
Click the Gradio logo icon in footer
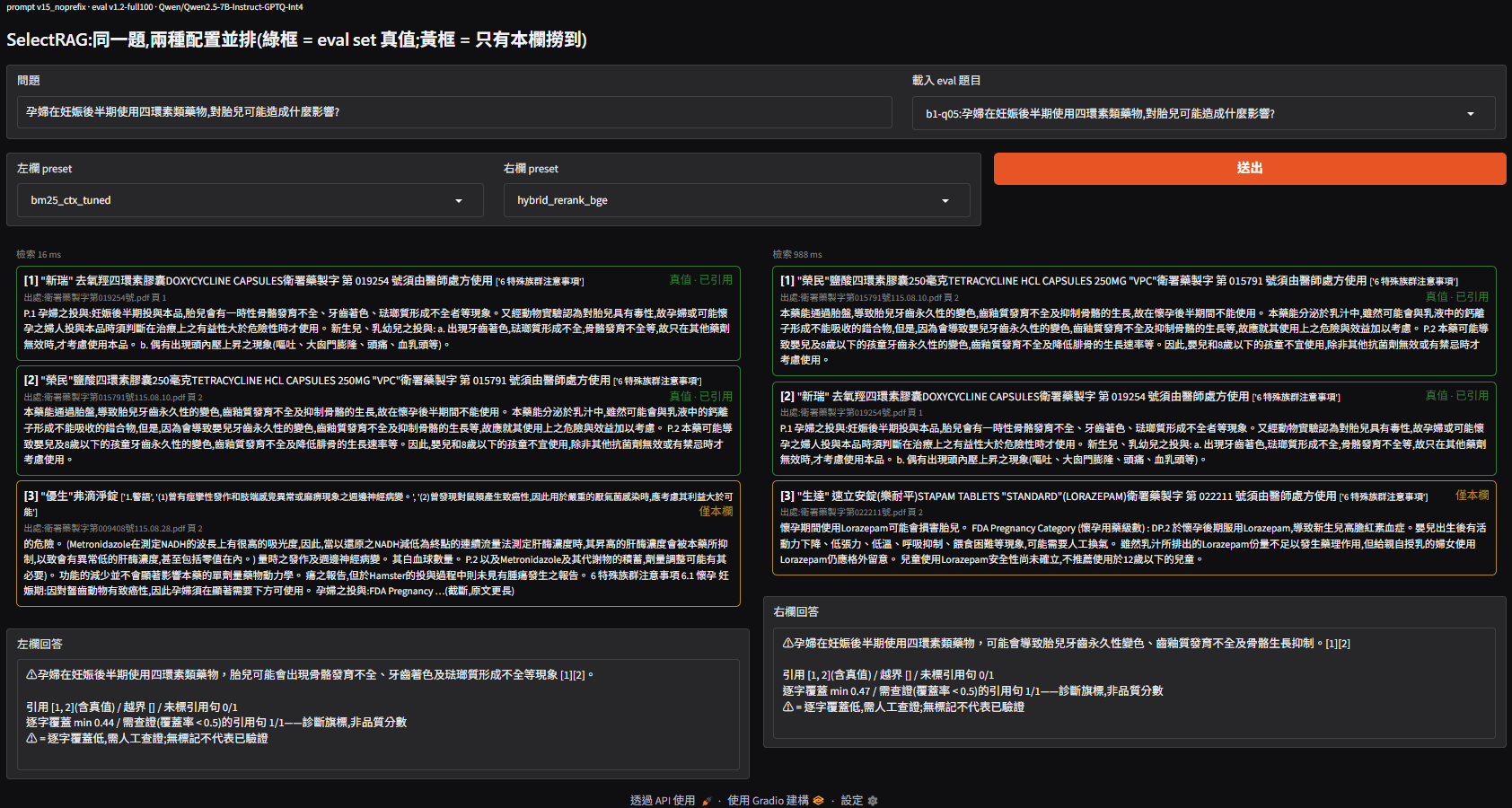click(x=818, y=801)
